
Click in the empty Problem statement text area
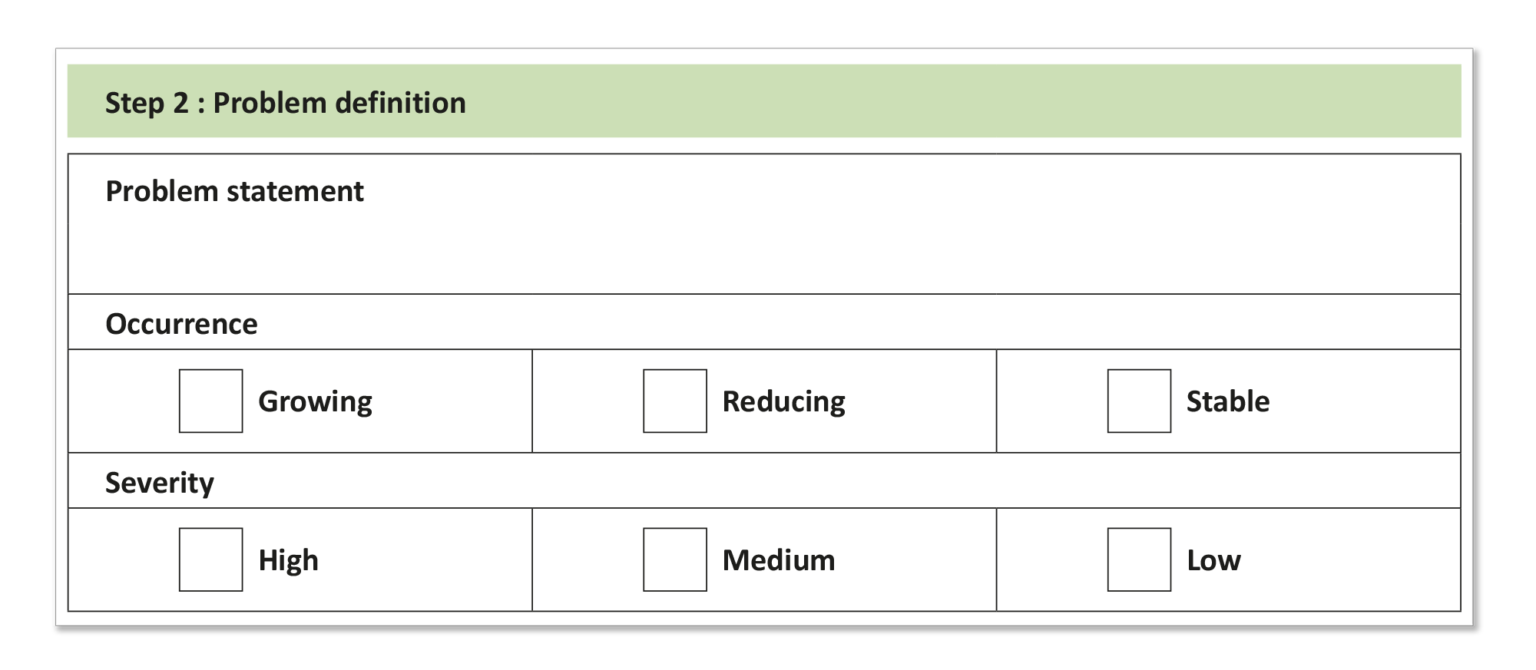coord(764,248)
